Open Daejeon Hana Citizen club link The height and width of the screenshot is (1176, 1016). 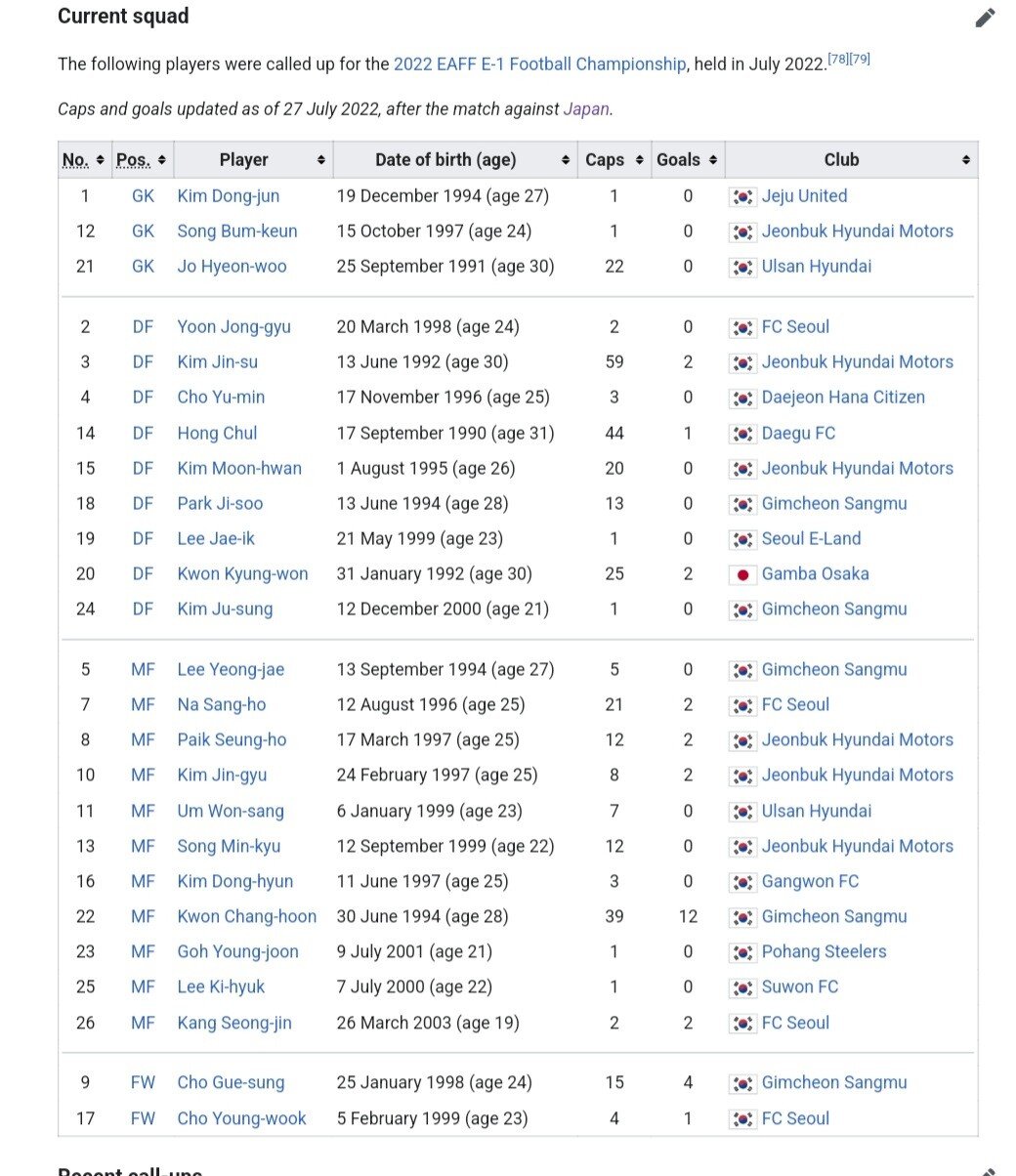click(842, 398)
